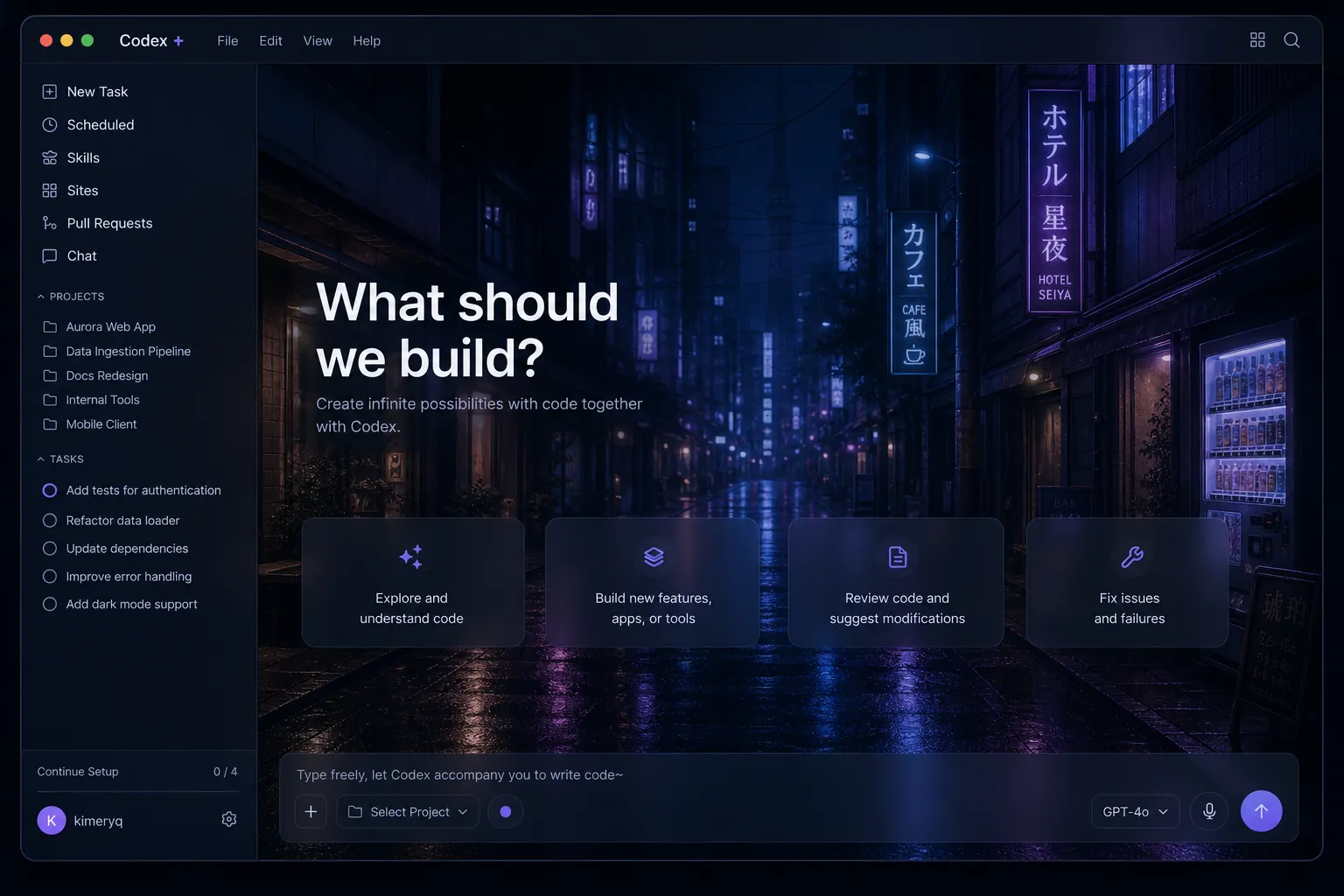Click the Pull Requests branch icon
Viewport: 1344px width, 896px height.
[50, 223]
